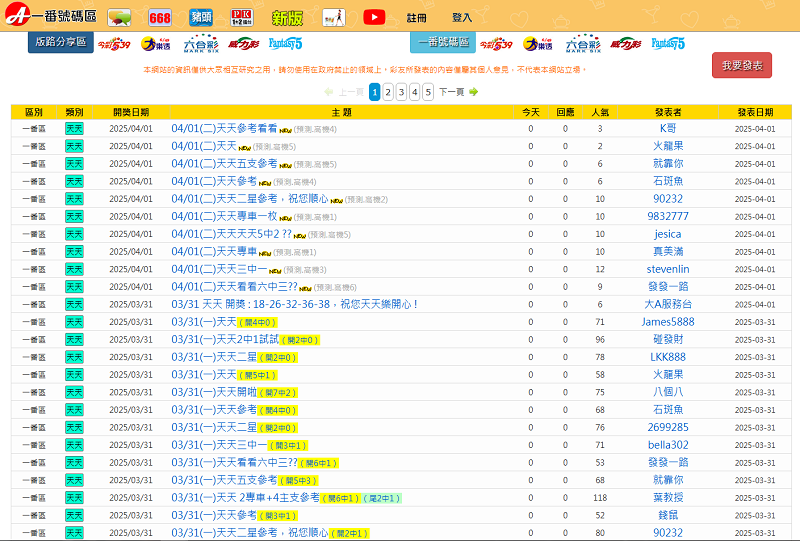Screen dimensions: 800x541
Task: Open post 04/01(二)天天參考看看
Action: coord(223,128)
